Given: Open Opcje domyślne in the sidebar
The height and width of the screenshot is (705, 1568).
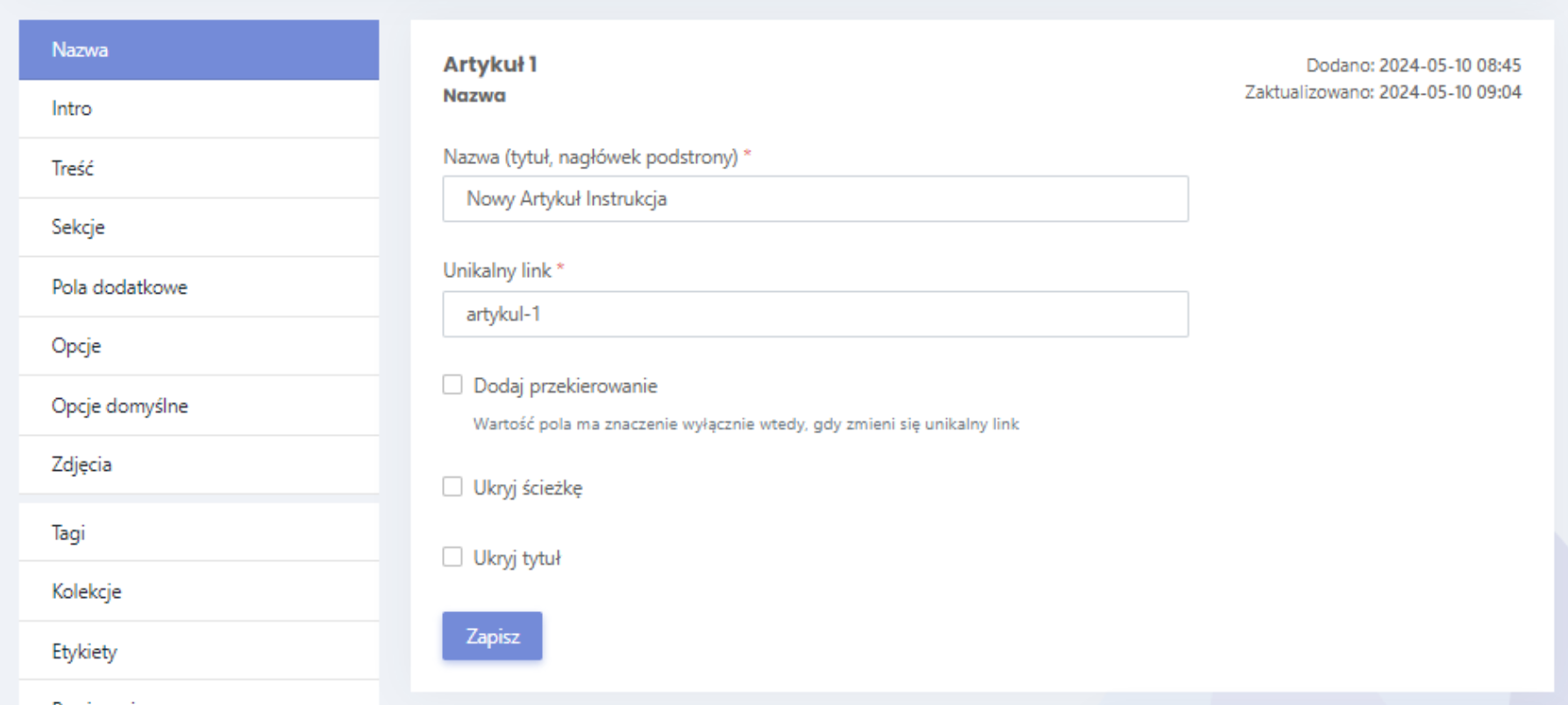Looking at the screenshot, I should [198, 406].
